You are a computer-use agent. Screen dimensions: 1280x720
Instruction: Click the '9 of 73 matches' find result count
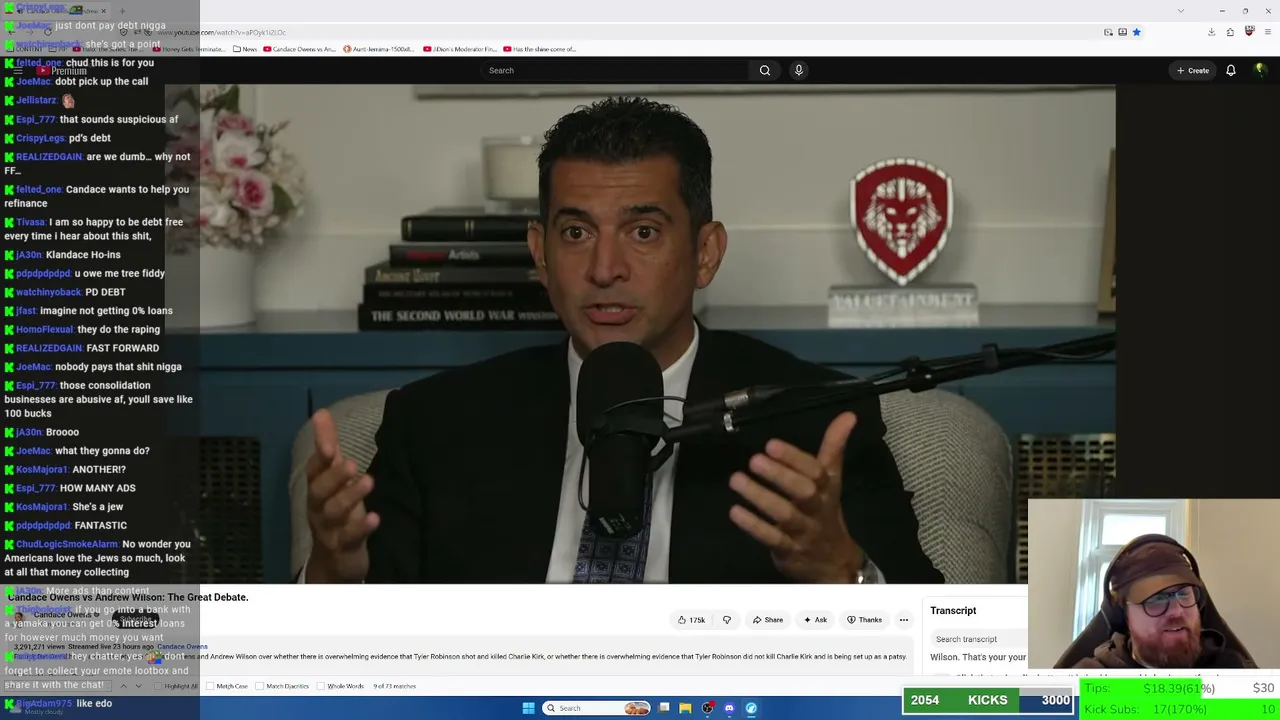(394, 686)
